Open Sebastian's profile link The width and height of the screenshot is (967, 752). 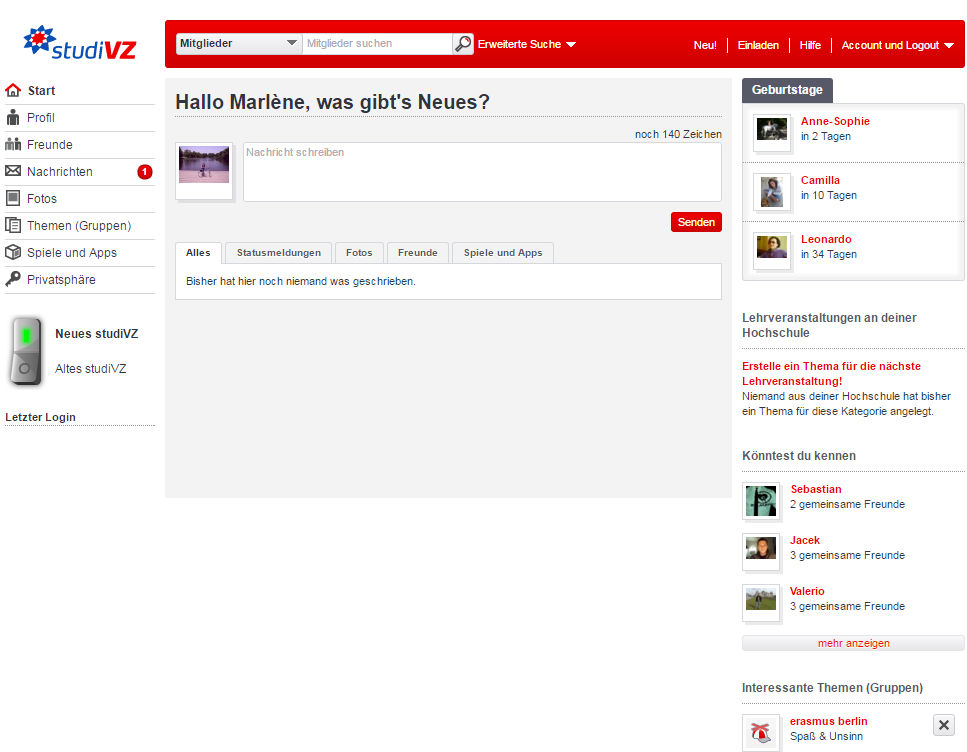(x=816, y=489)
